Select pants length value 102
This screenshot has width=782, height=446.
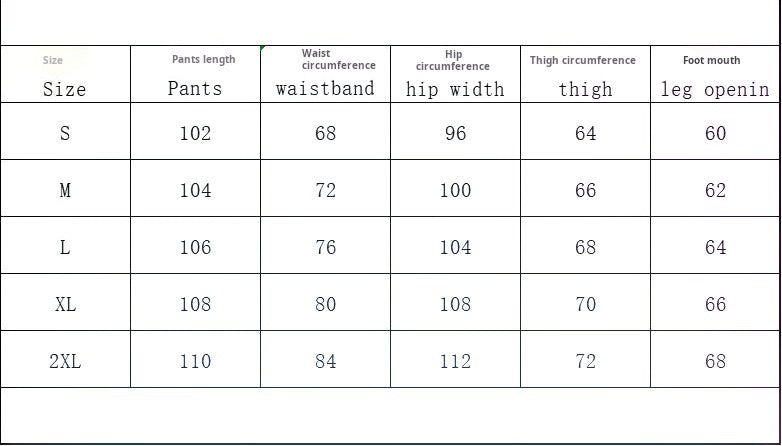196,133
